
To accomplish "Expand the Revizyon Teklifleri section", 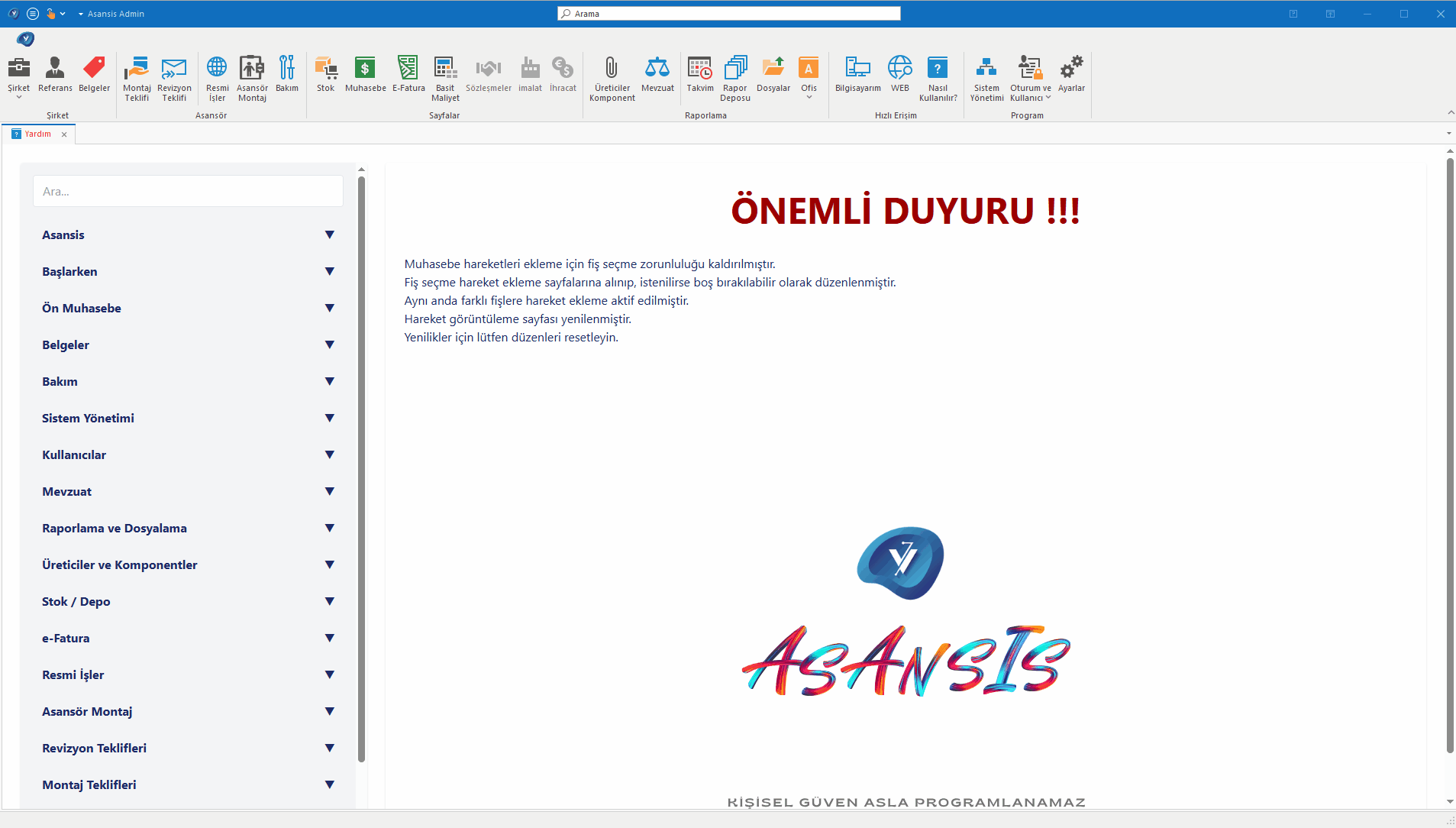I will tap(189, 748).
